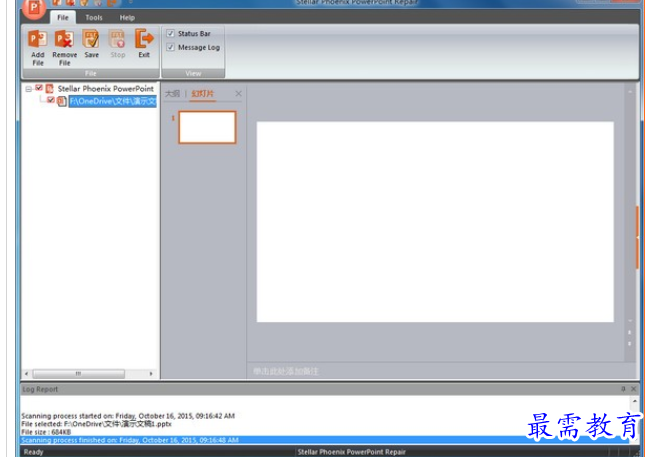Open the File ribbon tab
Viewport: 649px width, 457px height.
63,17
